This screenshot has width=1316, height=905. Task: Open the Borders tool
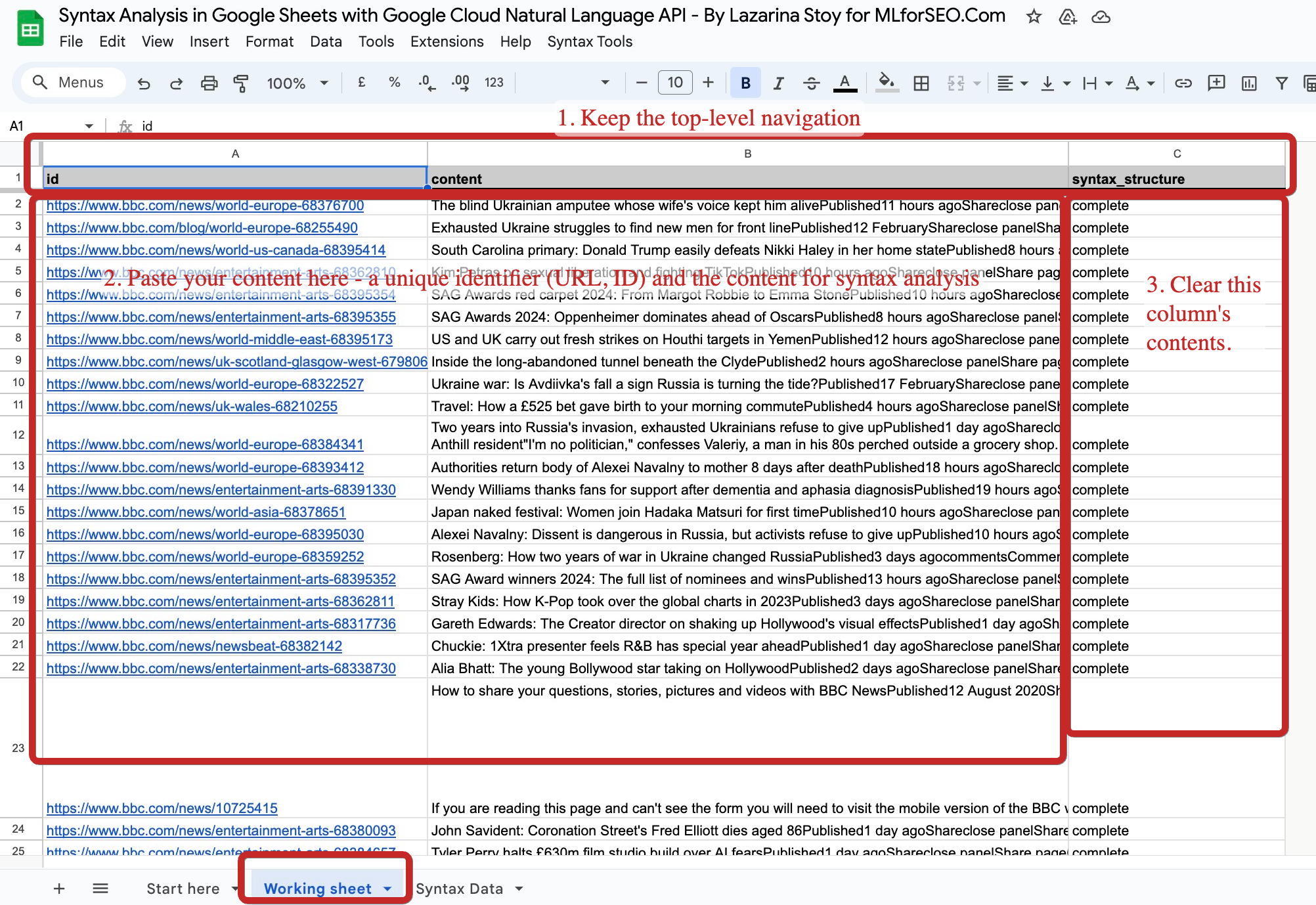921,83
